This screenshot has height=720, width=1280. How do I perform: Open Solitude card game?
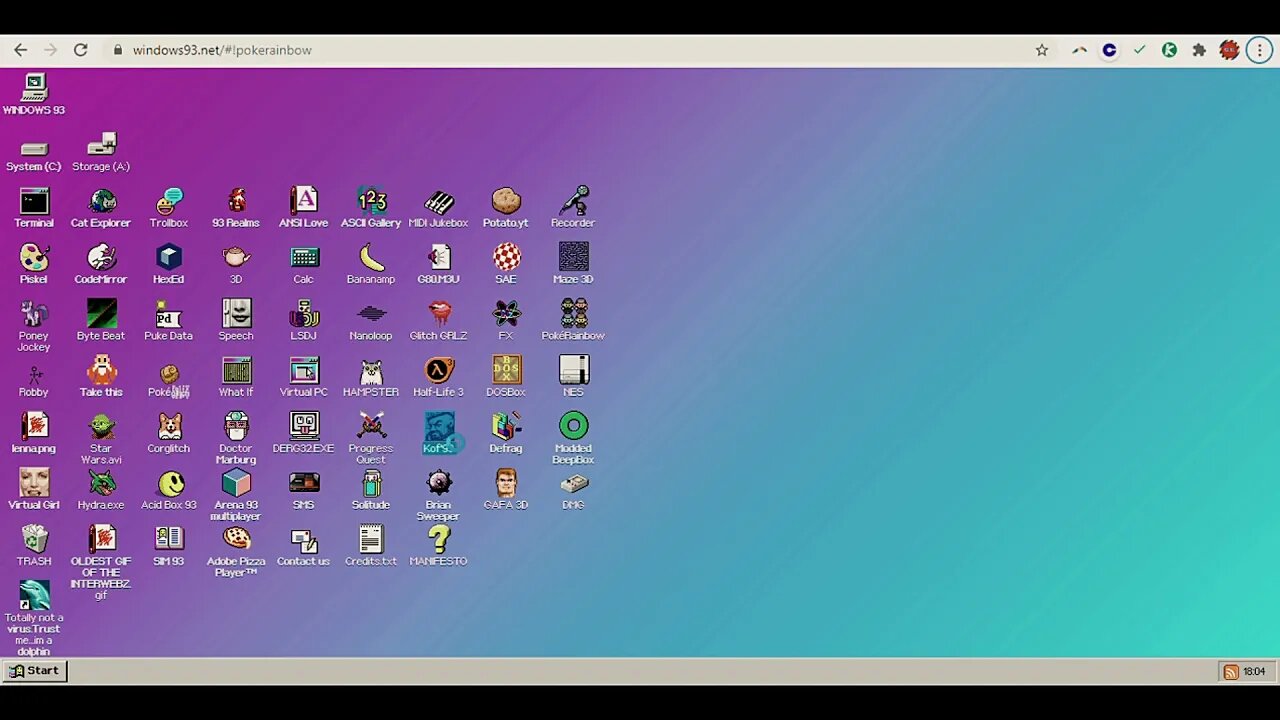coord(371,490)
